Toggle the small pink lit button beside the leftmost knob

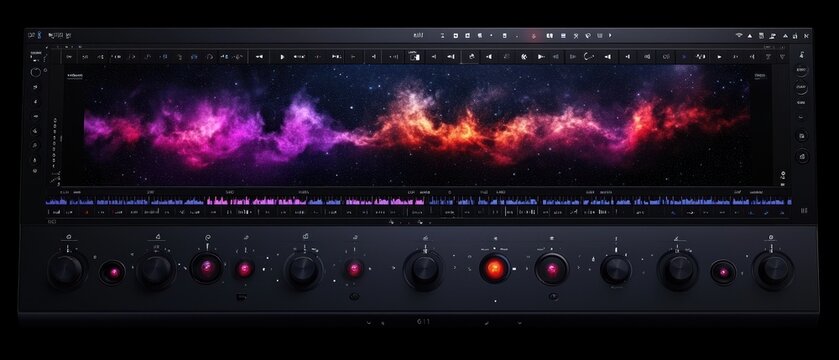tap(112, 272)
